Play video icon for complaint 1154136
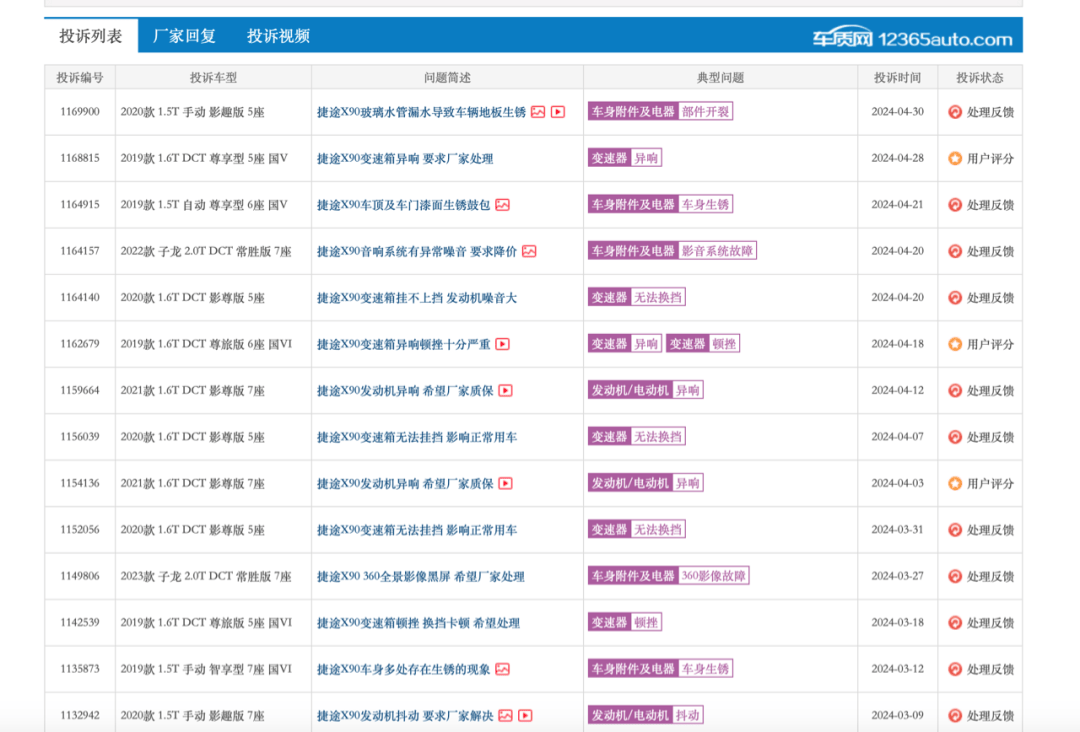 pyautogui.click(x=506, y=483)
